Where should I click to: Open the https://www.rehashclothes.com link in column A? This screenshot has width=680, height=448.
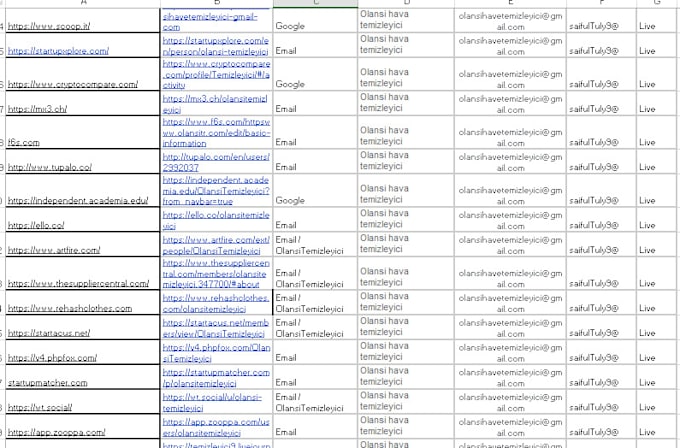(70, 308)
